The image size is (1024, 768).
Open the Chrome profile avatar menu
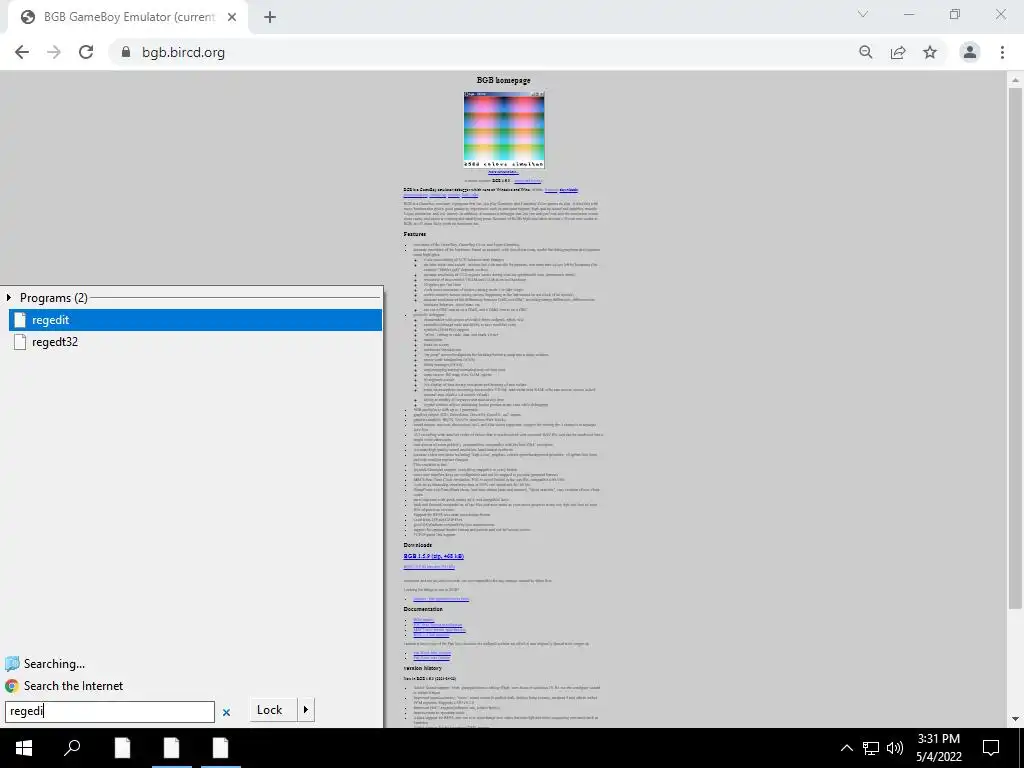[970, 52]
